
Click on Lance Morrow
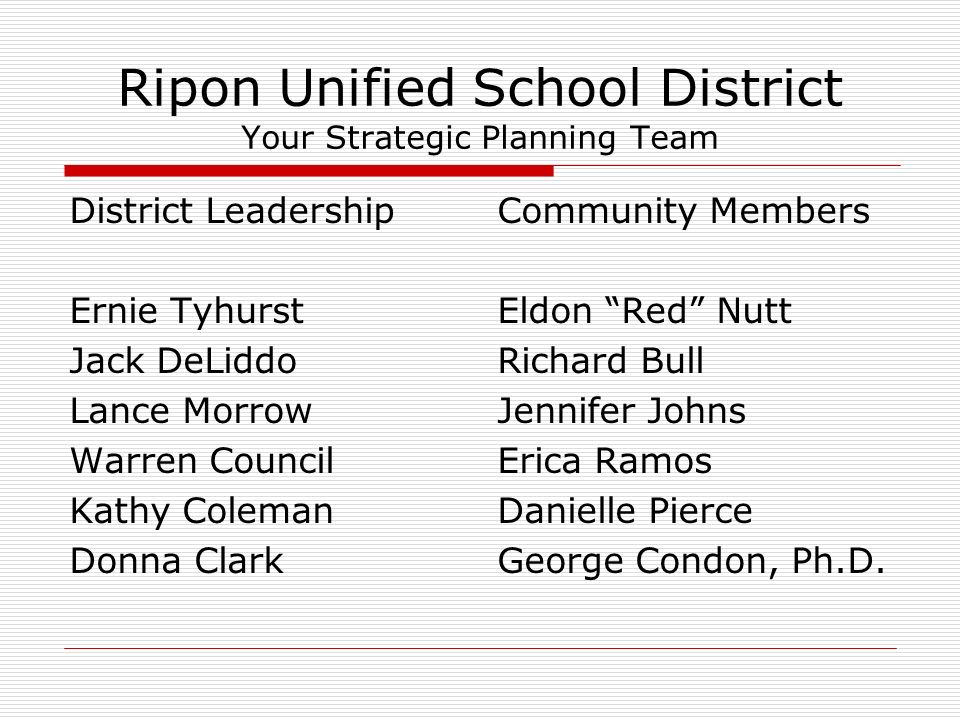tap(191, 411)
